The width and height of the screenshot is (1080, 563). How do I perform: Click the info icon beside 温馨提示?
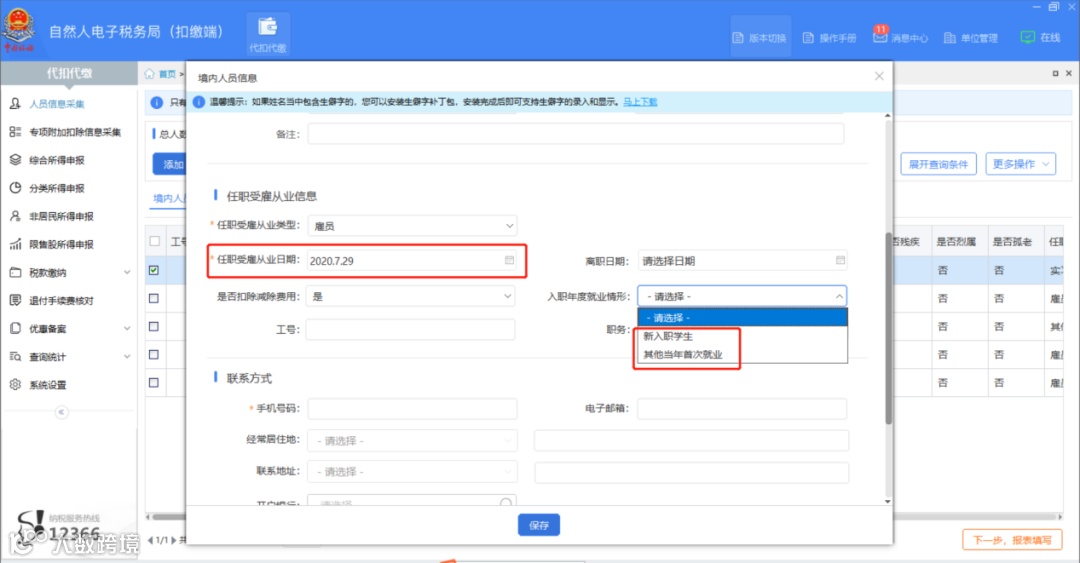click(198, 102)
